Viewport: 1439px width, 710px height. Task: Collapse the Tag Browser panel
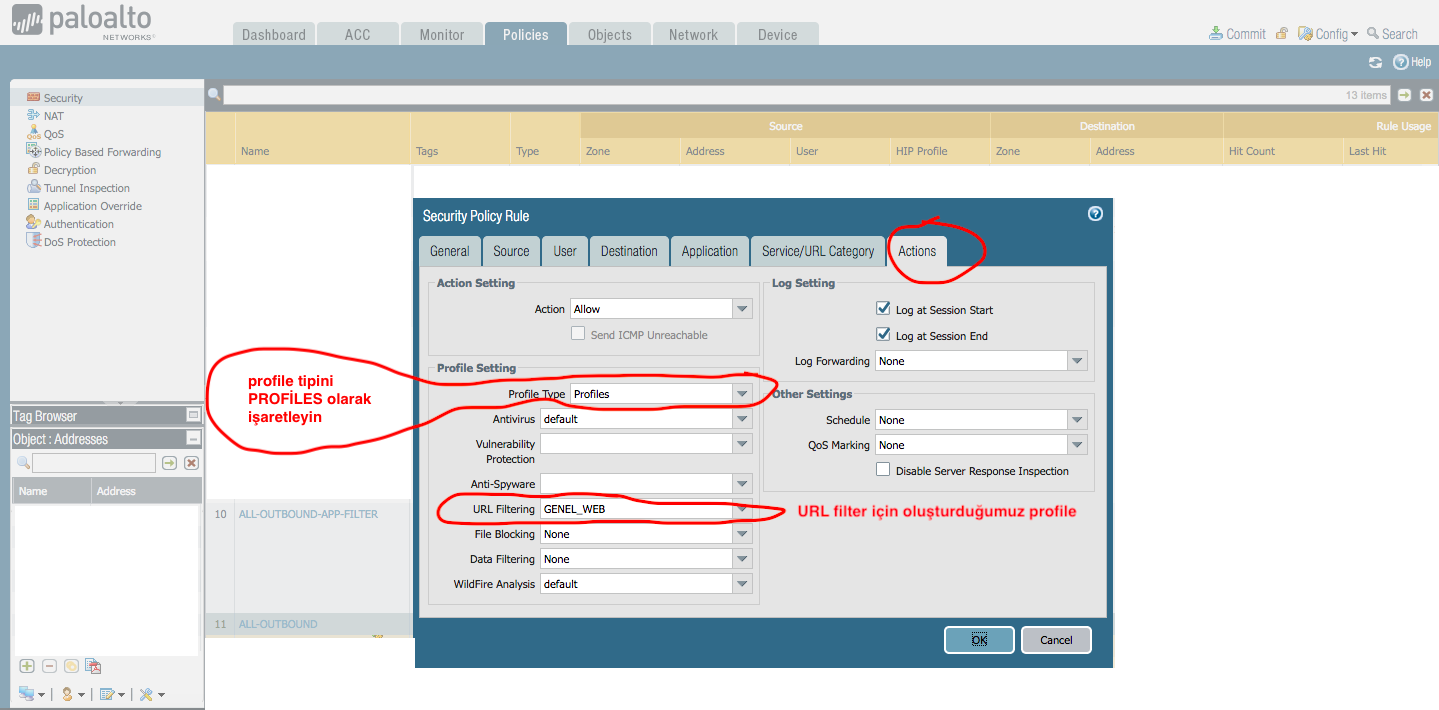pos(193,415)
